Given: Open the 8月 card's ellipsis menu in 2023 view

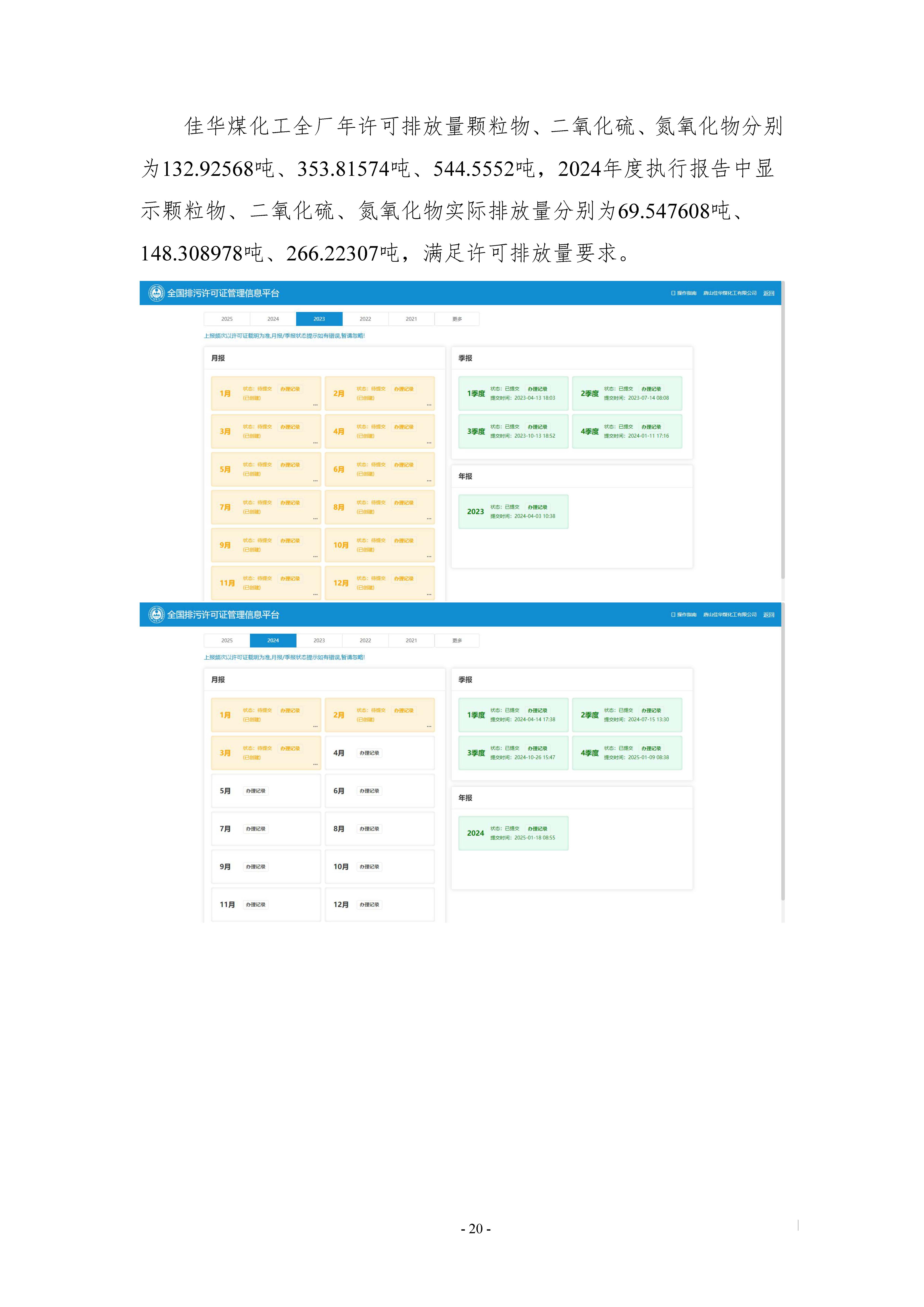Looking at the screenshot, I should click(x=429, y=519).
